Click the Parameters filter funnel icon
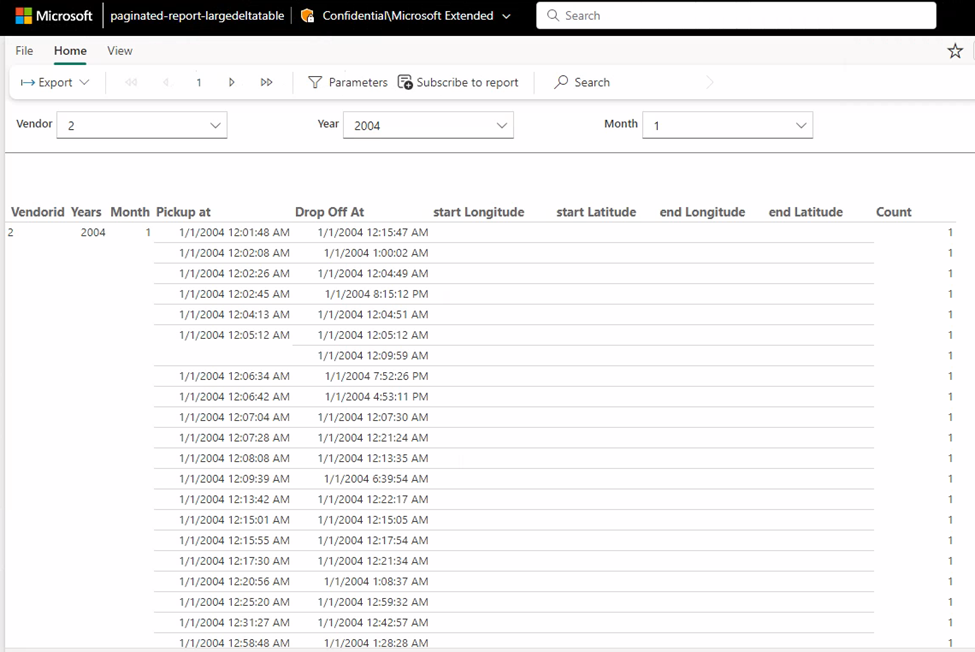This screenshot has height=652, width=975. 315,82
